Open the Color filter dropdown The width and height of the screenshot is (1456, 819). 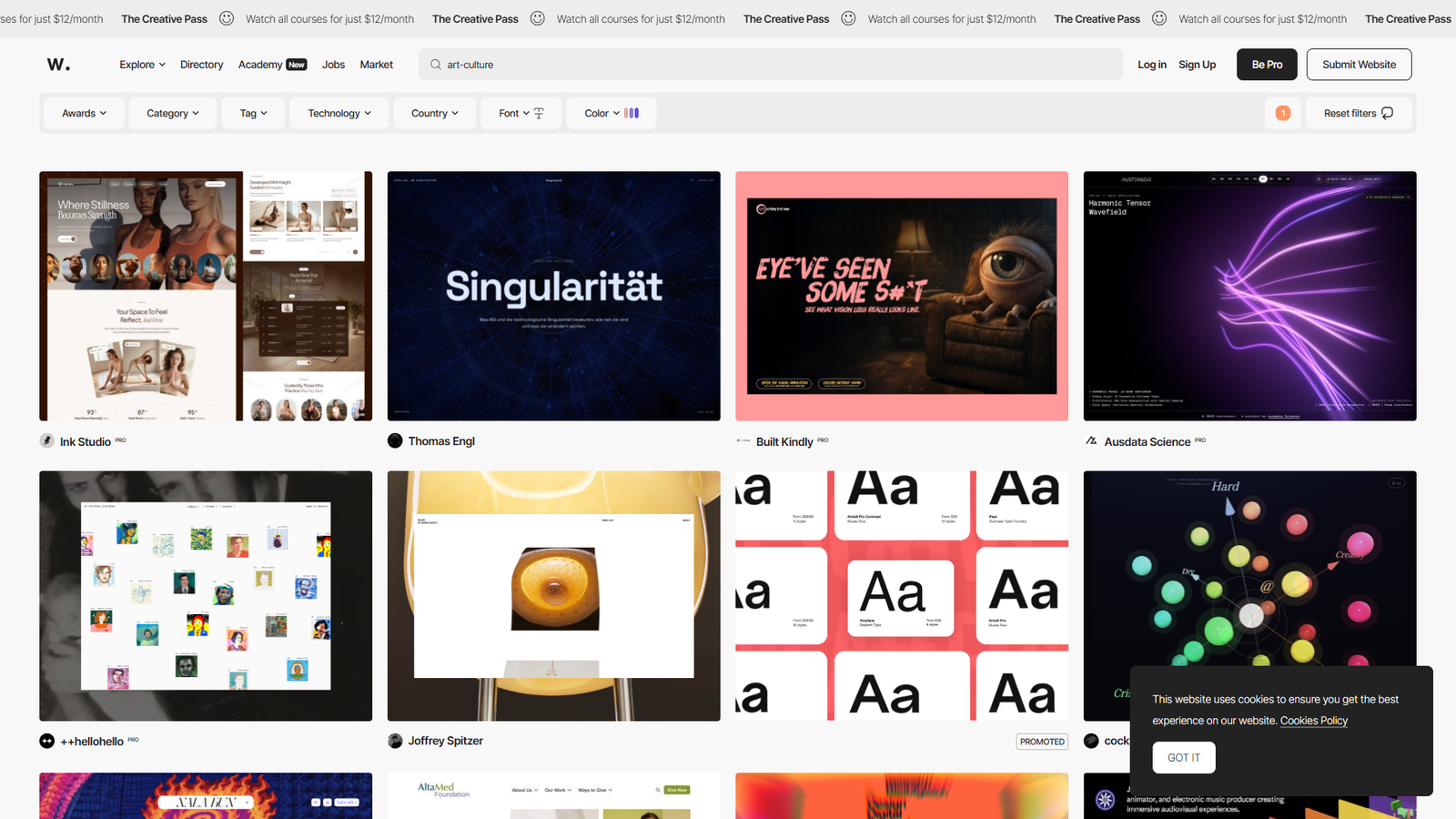[612, 113]
